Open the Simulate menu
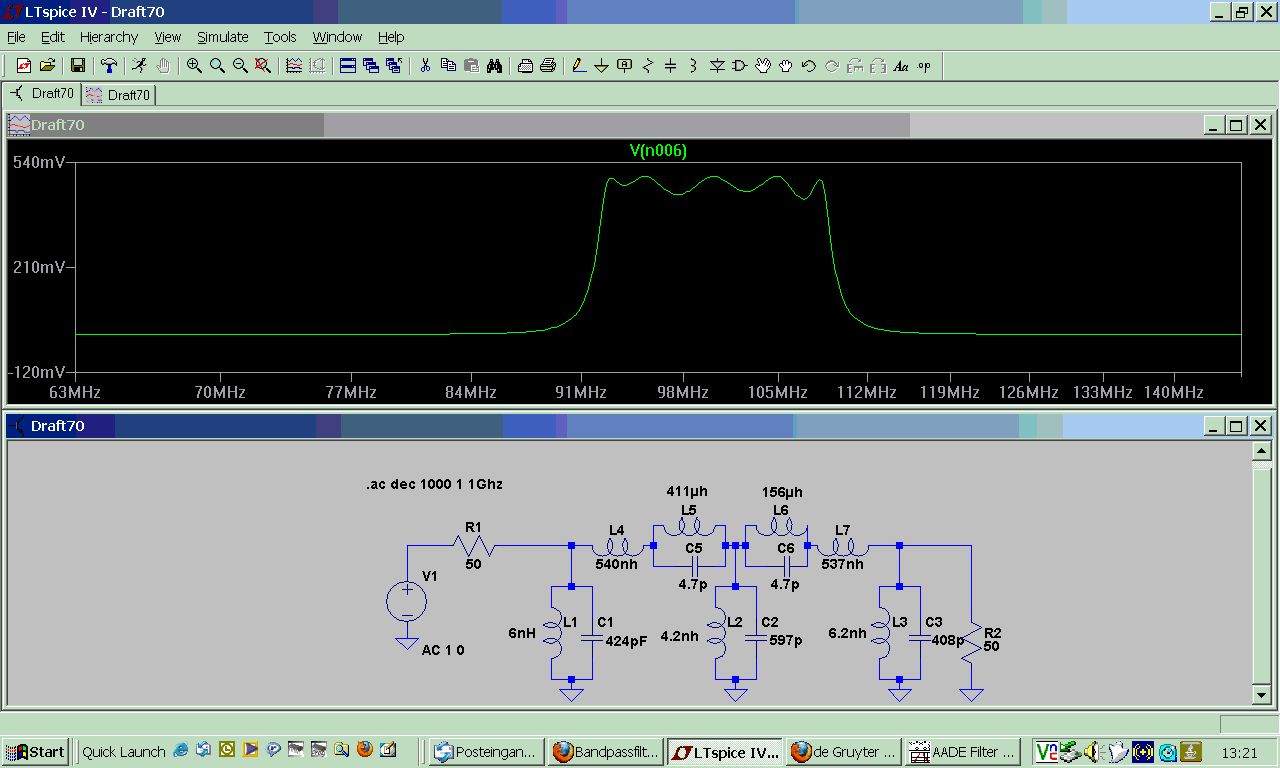The width and height of the screenshot is (1280, 768). (222, 37)
